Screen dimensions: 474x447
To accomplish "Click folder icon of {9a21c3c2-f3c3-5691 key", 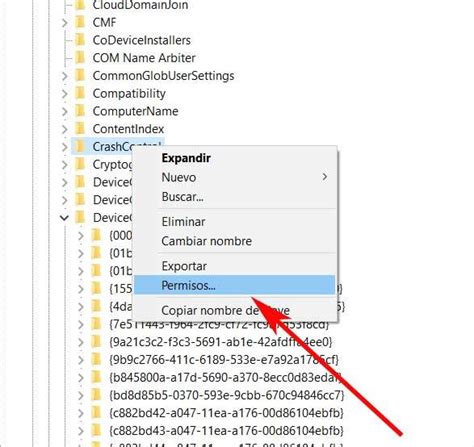I will click(x=96, y=342).
